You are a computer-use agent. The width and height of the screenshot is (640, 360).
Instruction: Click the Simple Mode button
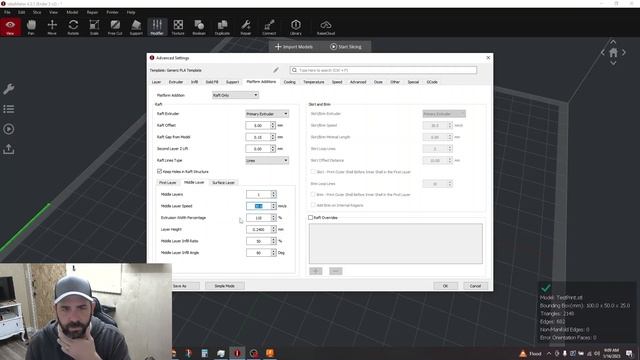224,286
